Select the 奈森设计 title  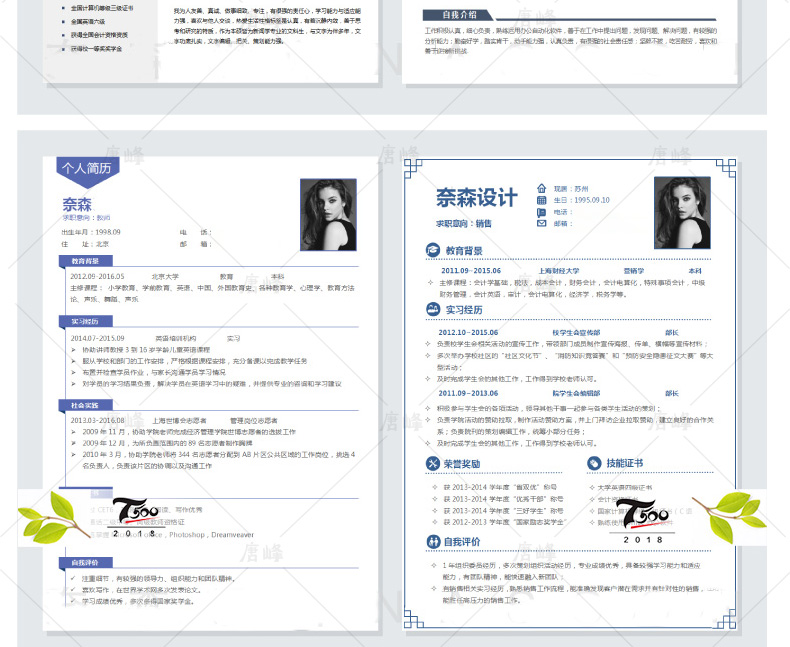pyautogui.click(x=477, y=198)
